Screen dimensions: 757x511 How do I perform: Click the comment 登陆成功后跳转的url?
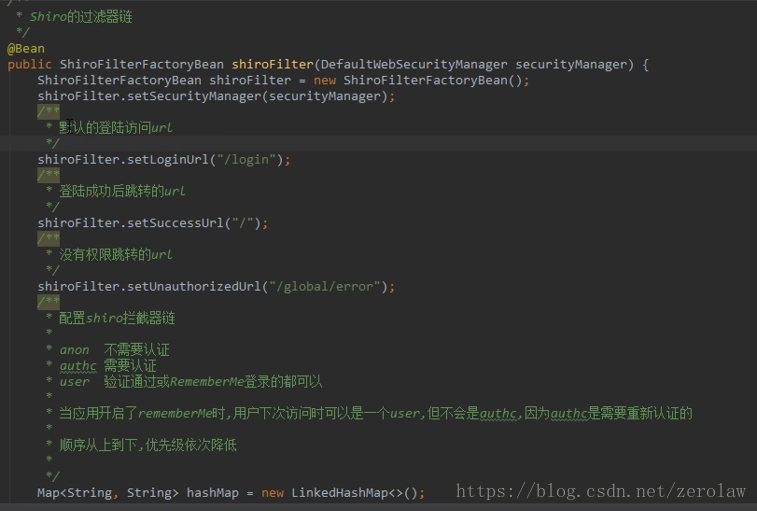tap(122, 191)
